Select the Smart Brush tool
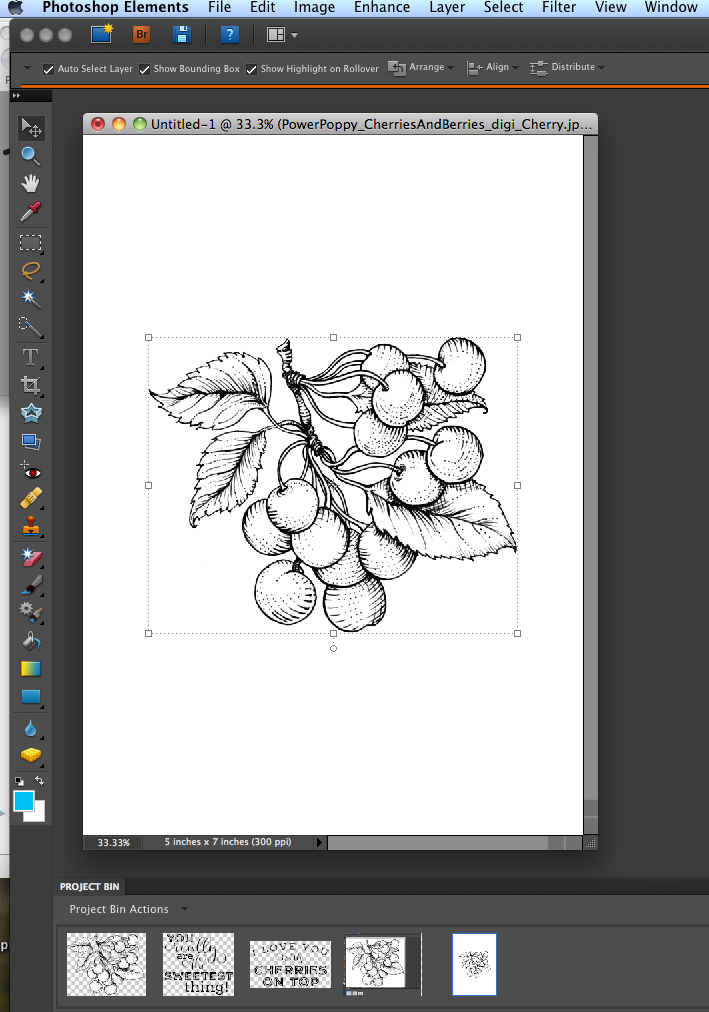709x1012 pixels. tap(30, 611)
